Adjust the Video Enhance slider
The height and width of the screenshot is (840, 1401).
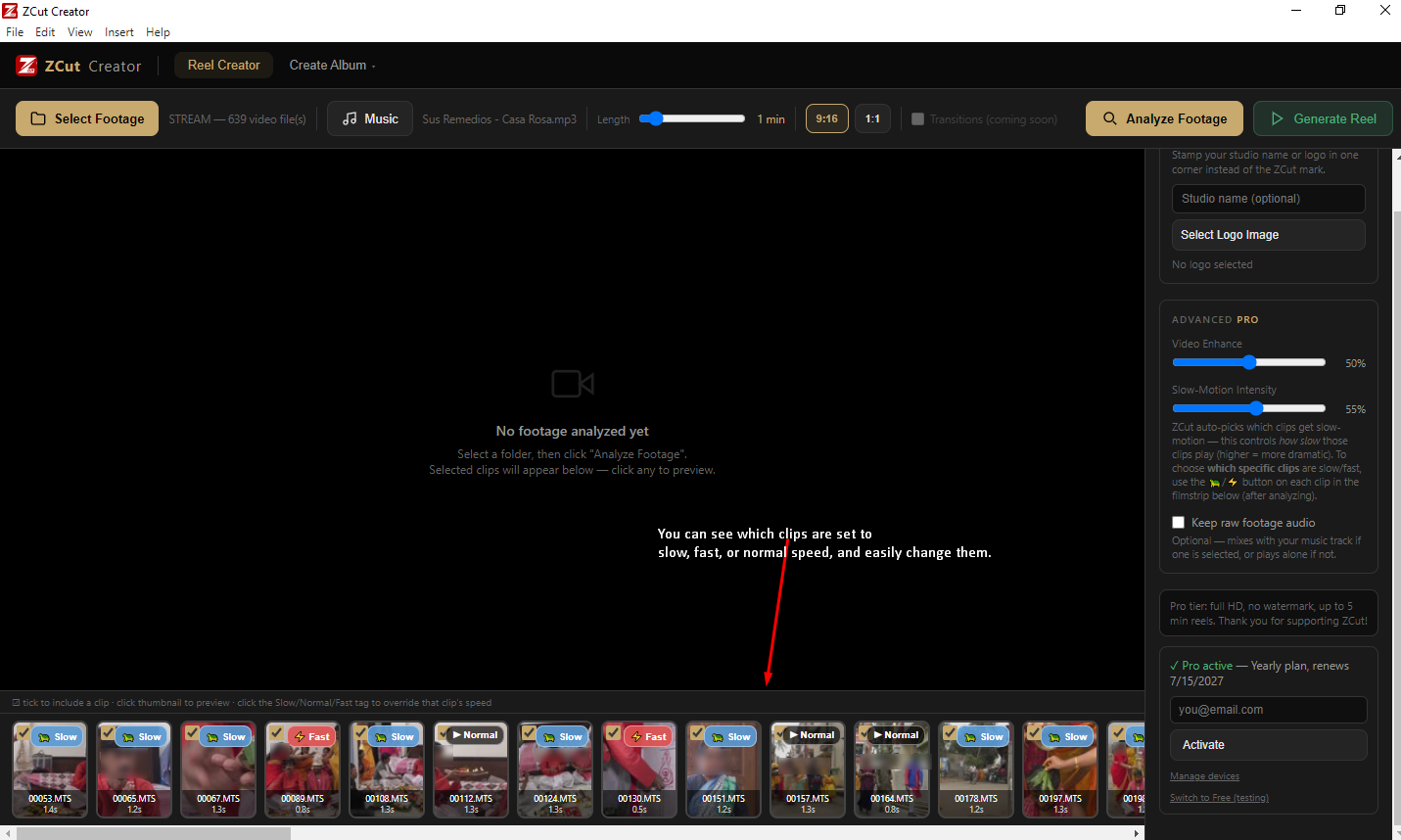1248,362
